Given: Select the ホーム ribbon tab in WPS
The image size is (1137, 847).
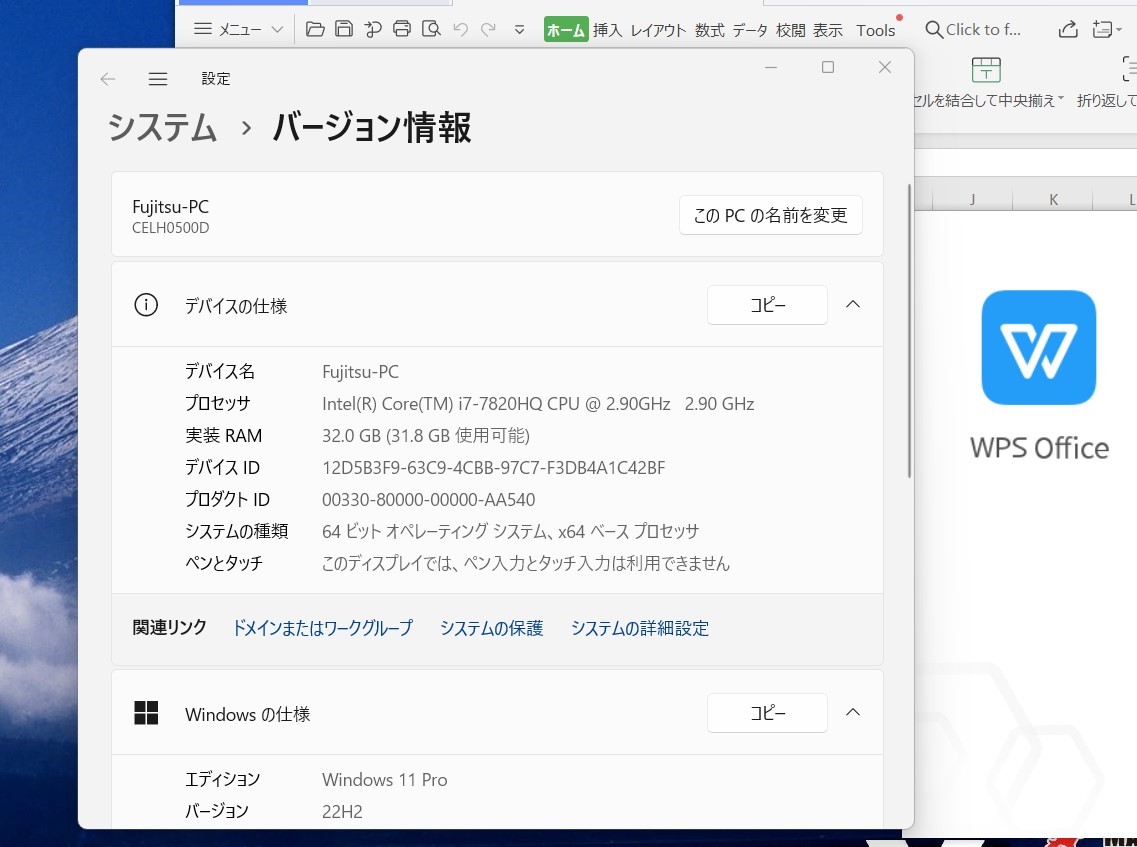Looking at the screenshot, I should (566, 30).
